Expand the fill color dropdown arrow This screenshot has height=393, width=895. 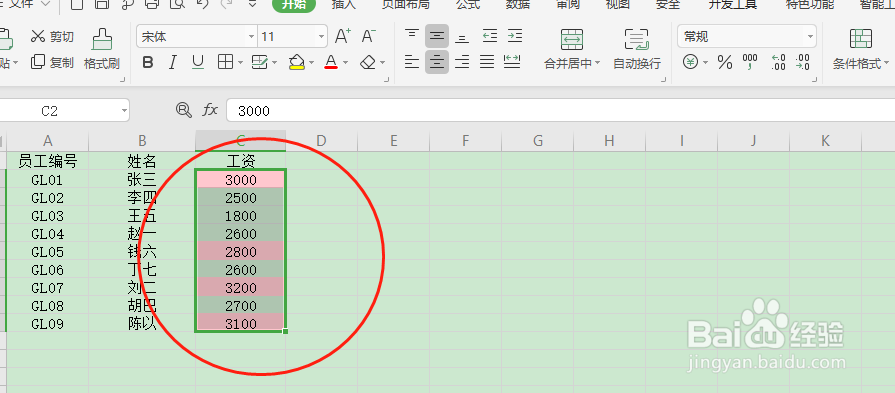(x=311, y=63)
